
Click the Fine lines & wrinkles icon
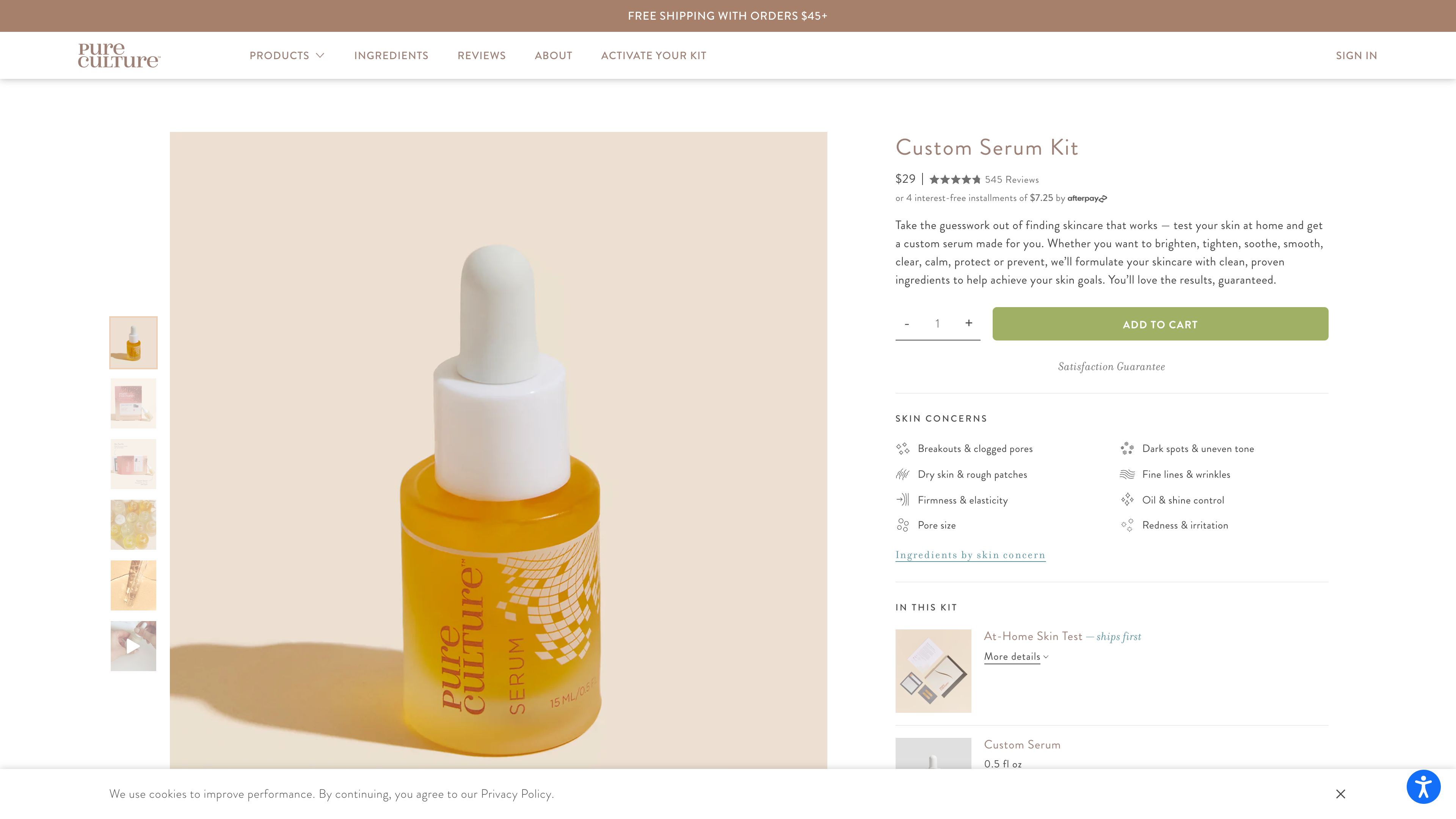coord(1127,474)
